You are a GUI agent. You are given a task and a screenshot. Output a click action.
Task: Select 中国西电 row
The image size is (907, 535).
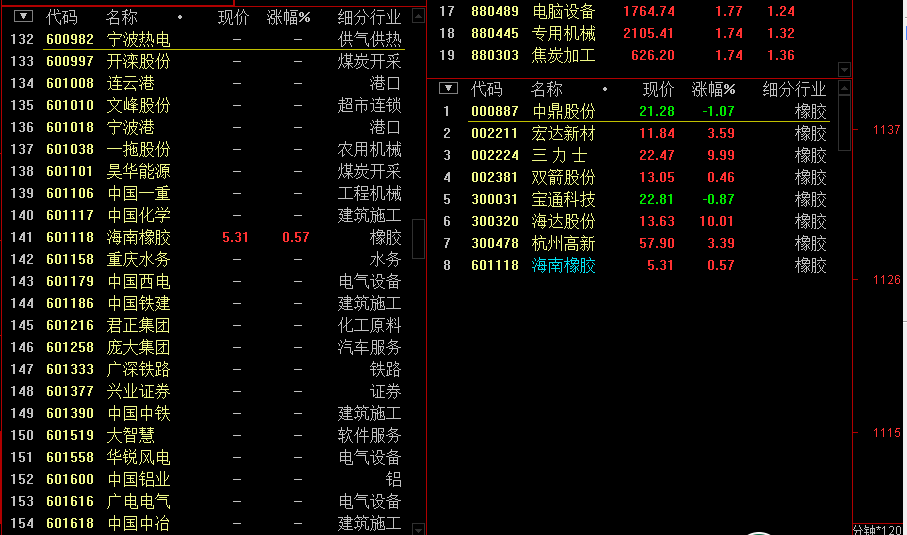[207, 281]
